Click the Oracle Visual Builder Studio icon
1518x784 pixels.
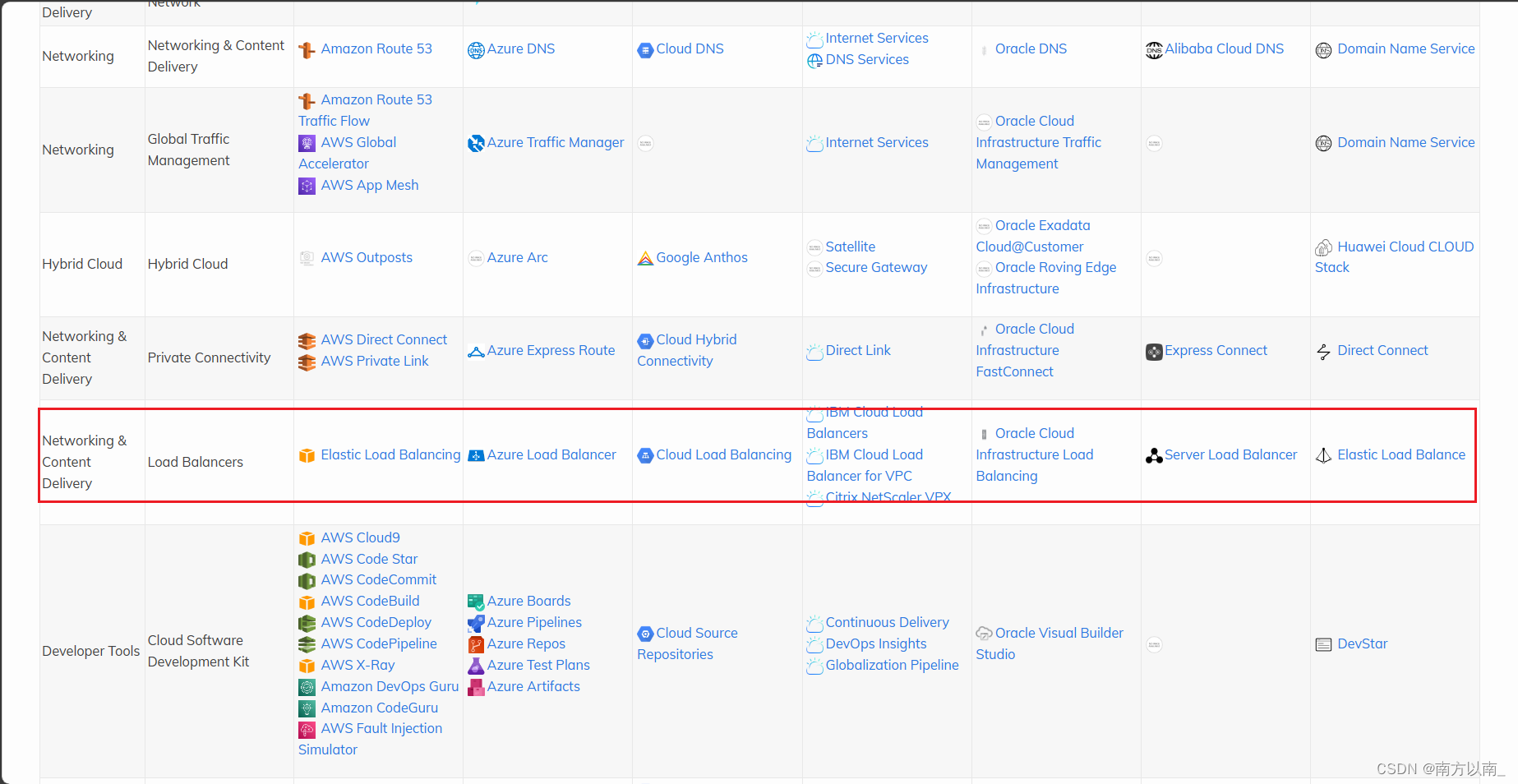pyautogui.click(x=984, y=634)
